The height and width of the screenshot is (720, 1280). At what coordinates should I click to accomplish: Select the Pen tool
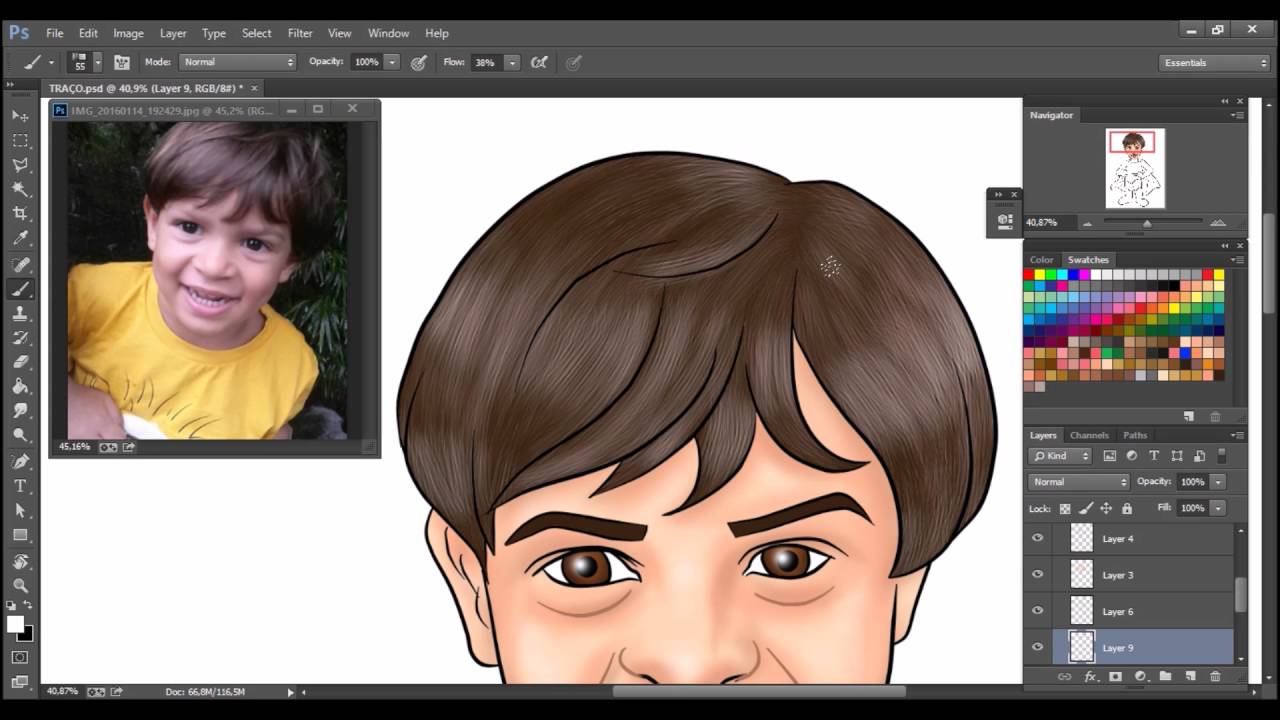20,462
